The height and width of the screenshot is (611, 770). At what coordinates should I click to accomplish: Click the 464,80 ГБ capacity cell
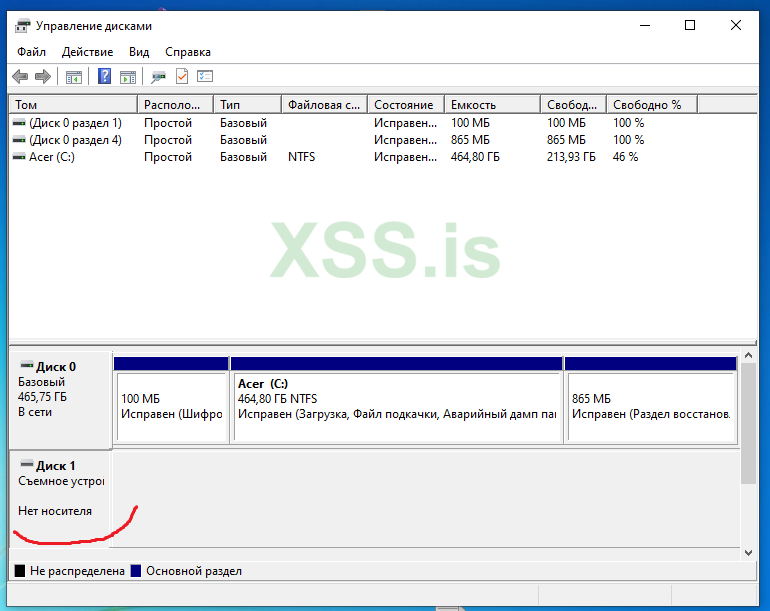(475, 157)
